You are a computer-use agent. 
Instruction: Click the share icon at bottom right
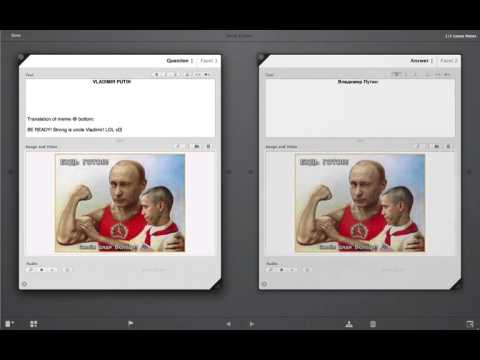click(470, 324)
